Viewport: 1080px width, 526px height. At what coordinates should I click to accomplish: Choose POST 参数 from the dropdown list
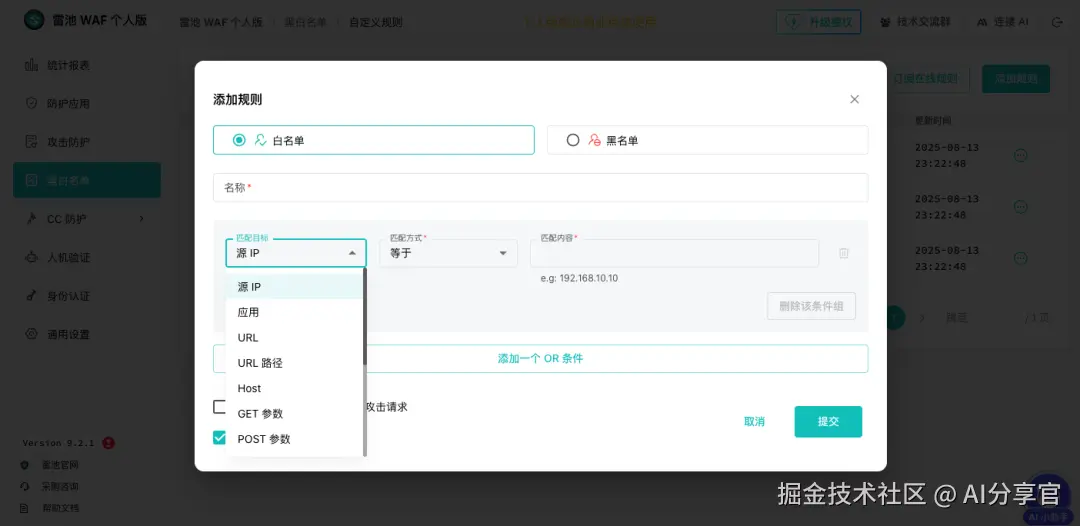click(x=294, y=439)
